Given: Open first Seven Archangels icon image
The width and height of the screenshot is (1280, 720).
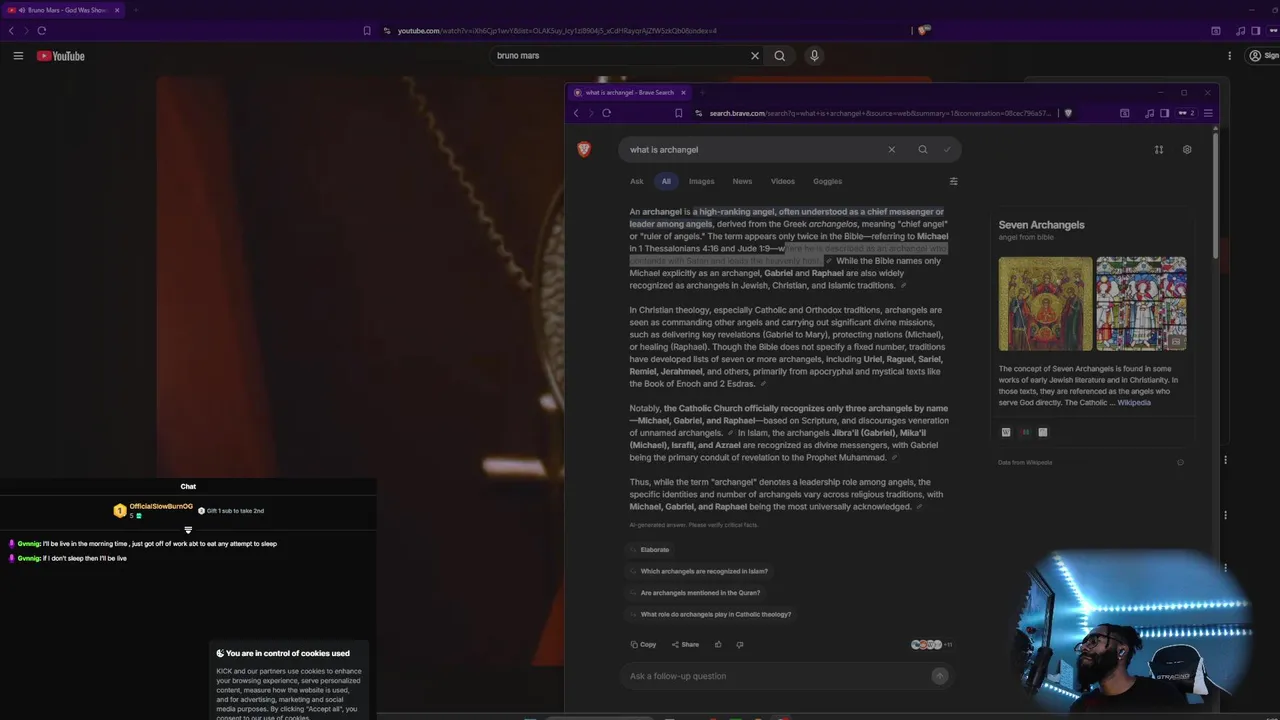Looking at the screenshot, I should tap(1045, 304).
